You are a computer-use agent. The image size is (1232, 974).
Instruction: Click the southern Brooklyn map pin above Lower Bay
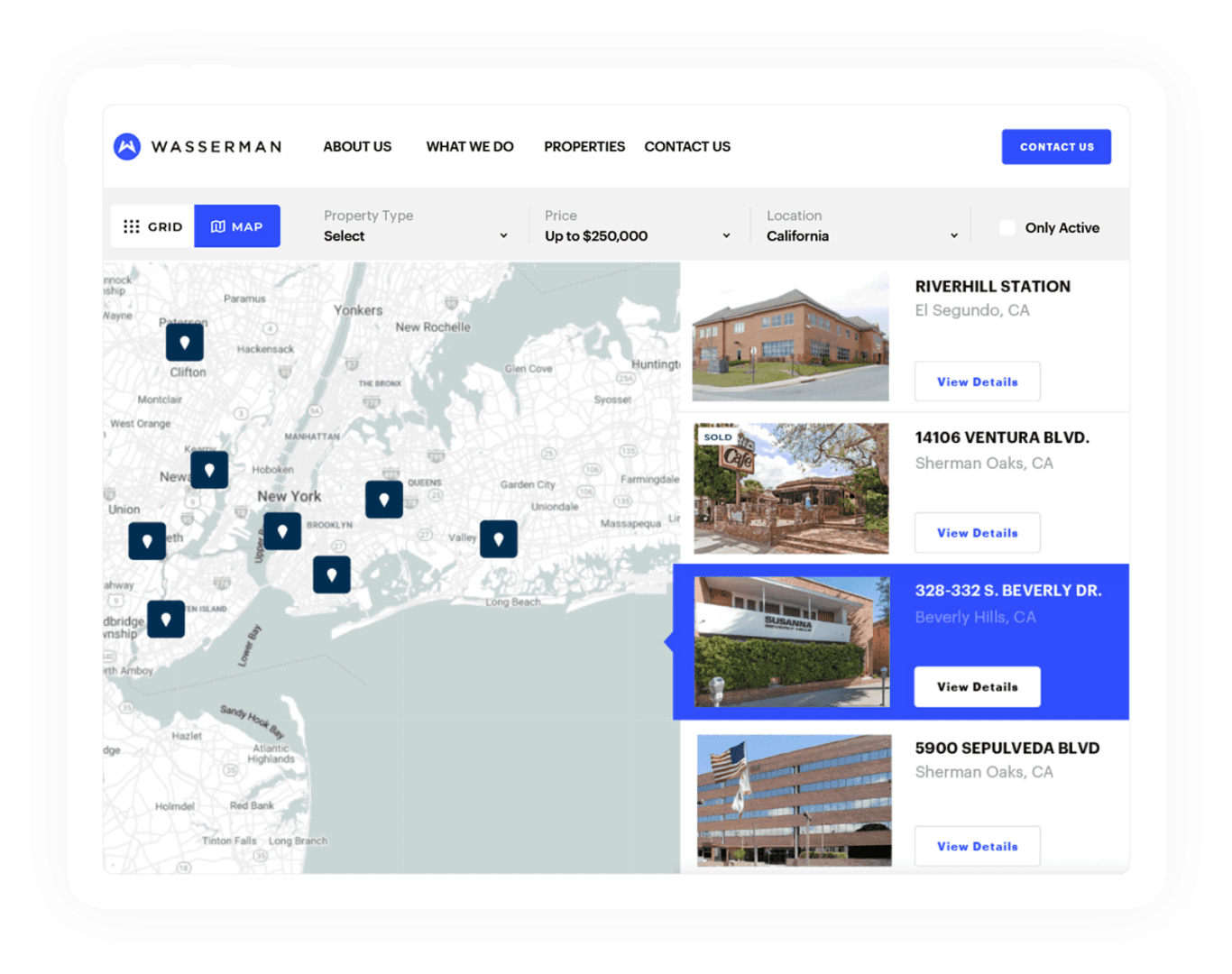[x=332, y=574]
